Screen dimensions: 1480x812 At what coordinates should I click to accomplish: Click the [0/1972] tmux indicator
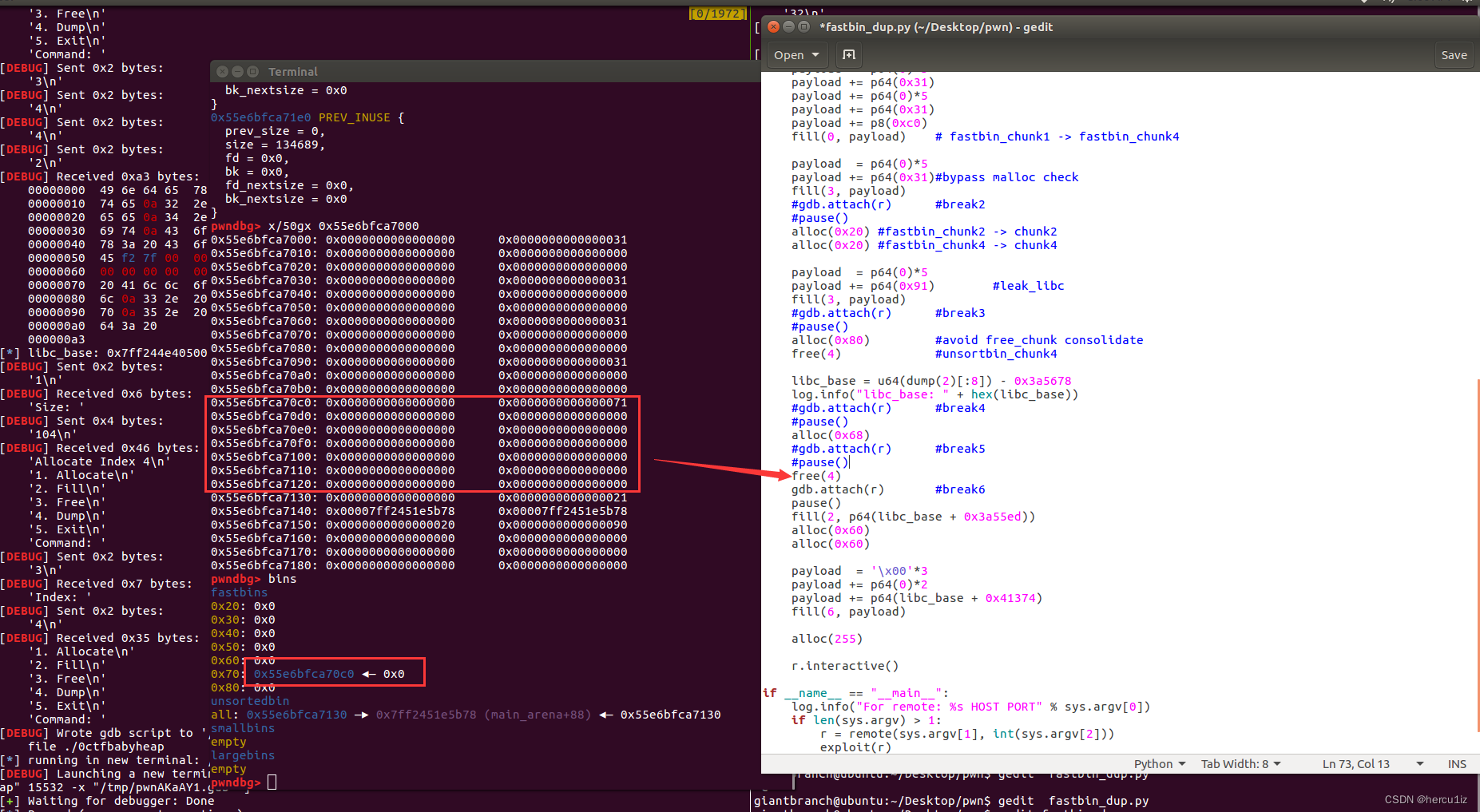pos(717,14)
